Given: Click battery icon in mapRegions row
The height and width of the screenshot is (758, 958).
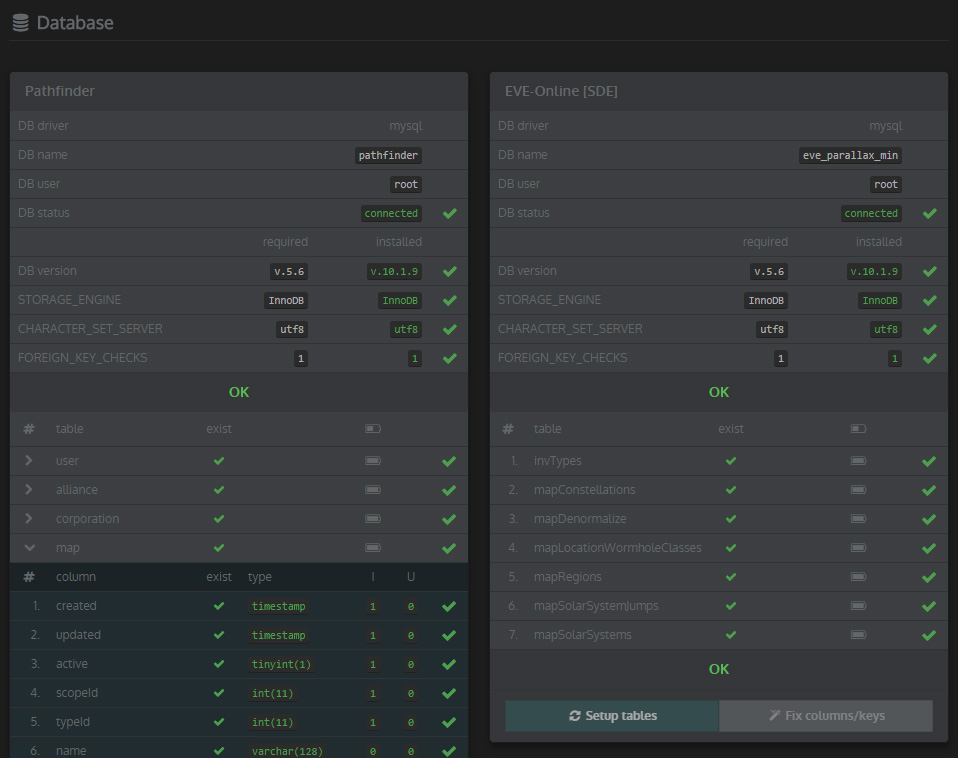Looking at the screenshot, I should pos(858,577).
